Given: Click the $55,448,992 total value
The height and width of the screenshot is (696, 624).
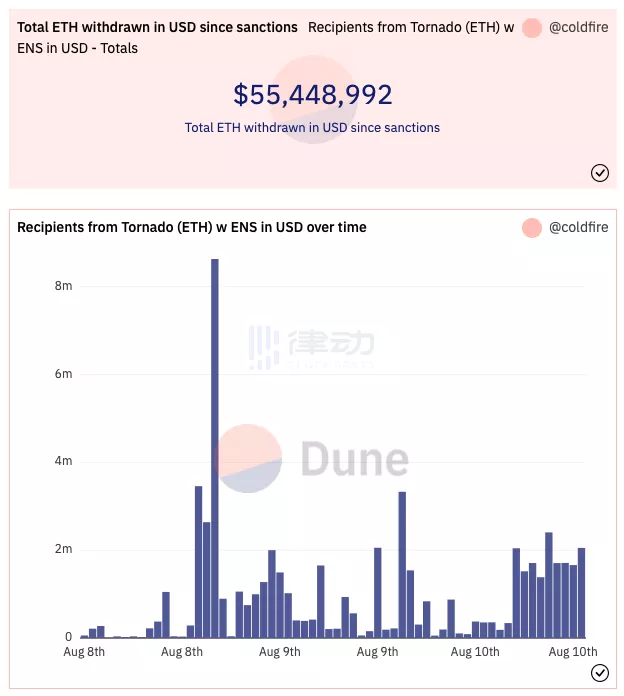Looking at the screenshot, I should pyautogui.click(x=313, y=95).
